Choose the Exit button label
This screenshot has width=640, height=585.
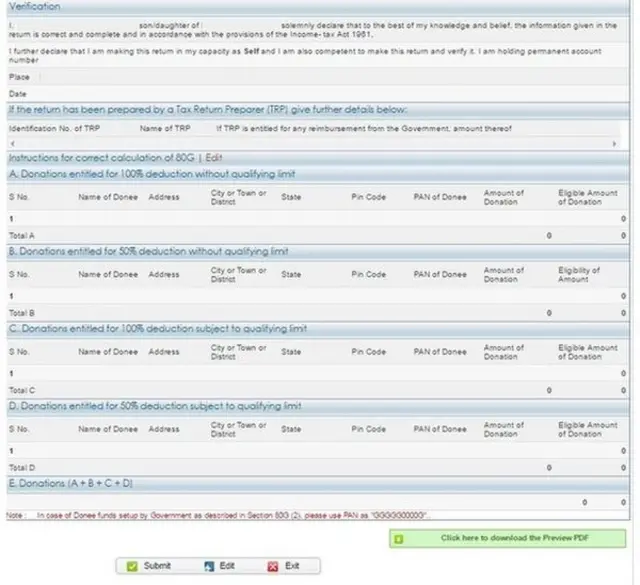(x=292, y=566)
